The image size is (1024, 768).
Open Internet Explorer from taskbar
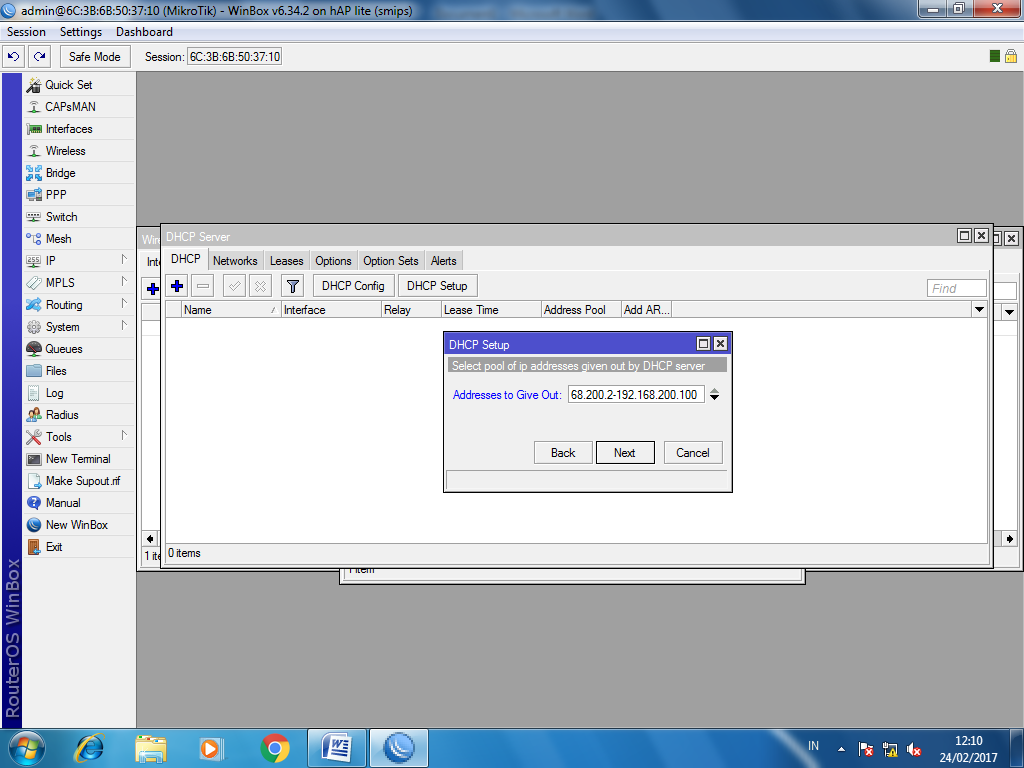coord(89,748)
